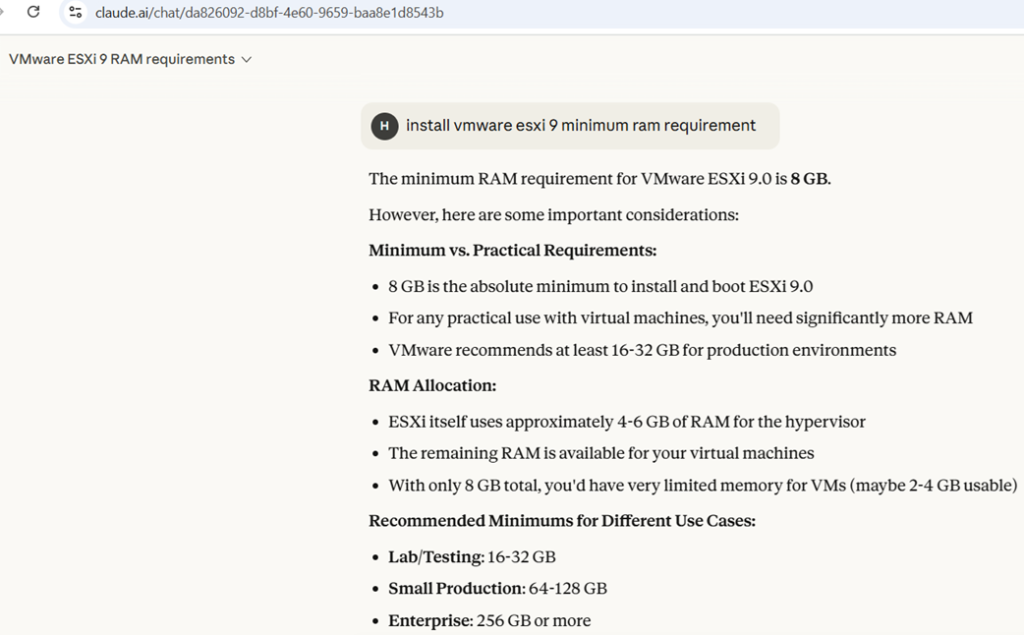Click the 'Enterprise' bullet label
This screenshot has height=635, width=1024.
click(x=430, y=621)
